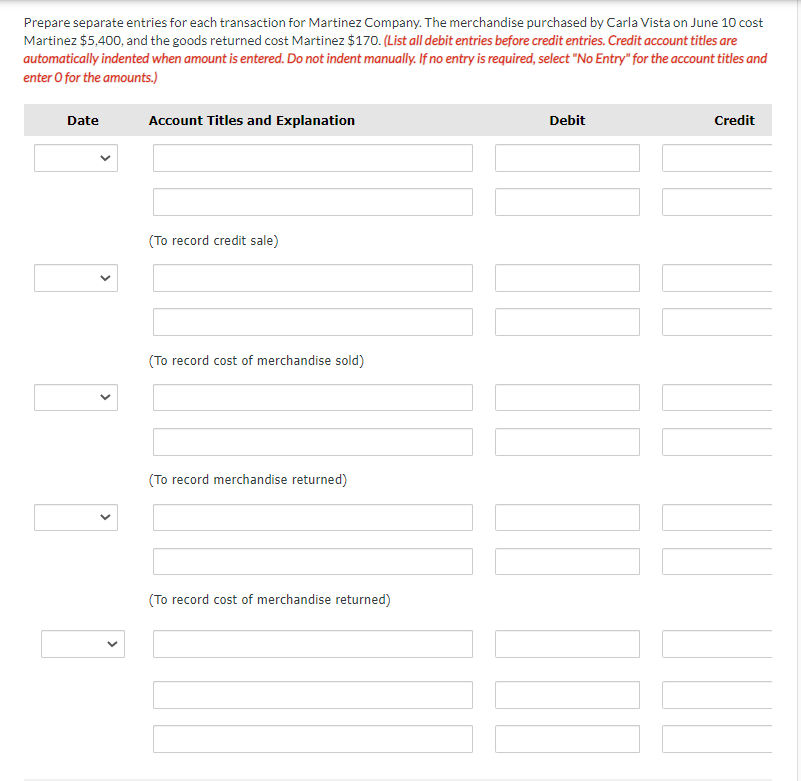Select the second account title field under the credit sale entry
This screenshot has height=781, width=801.
[312, 201]
